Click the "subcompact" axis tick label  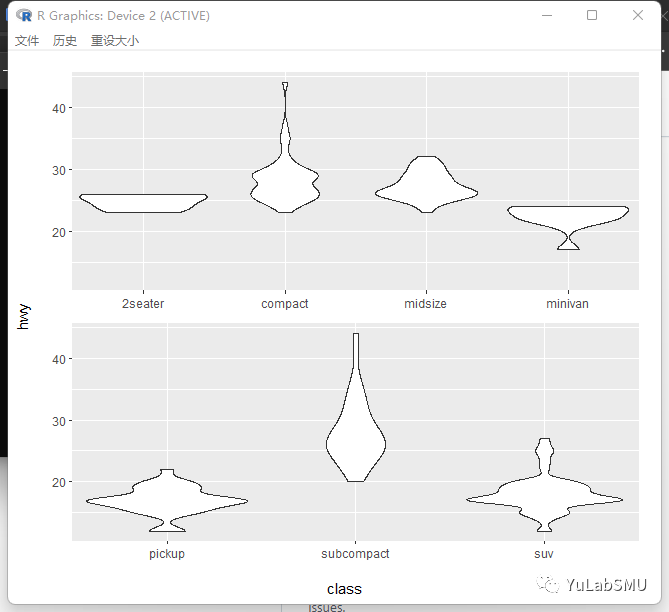[355, 553]
